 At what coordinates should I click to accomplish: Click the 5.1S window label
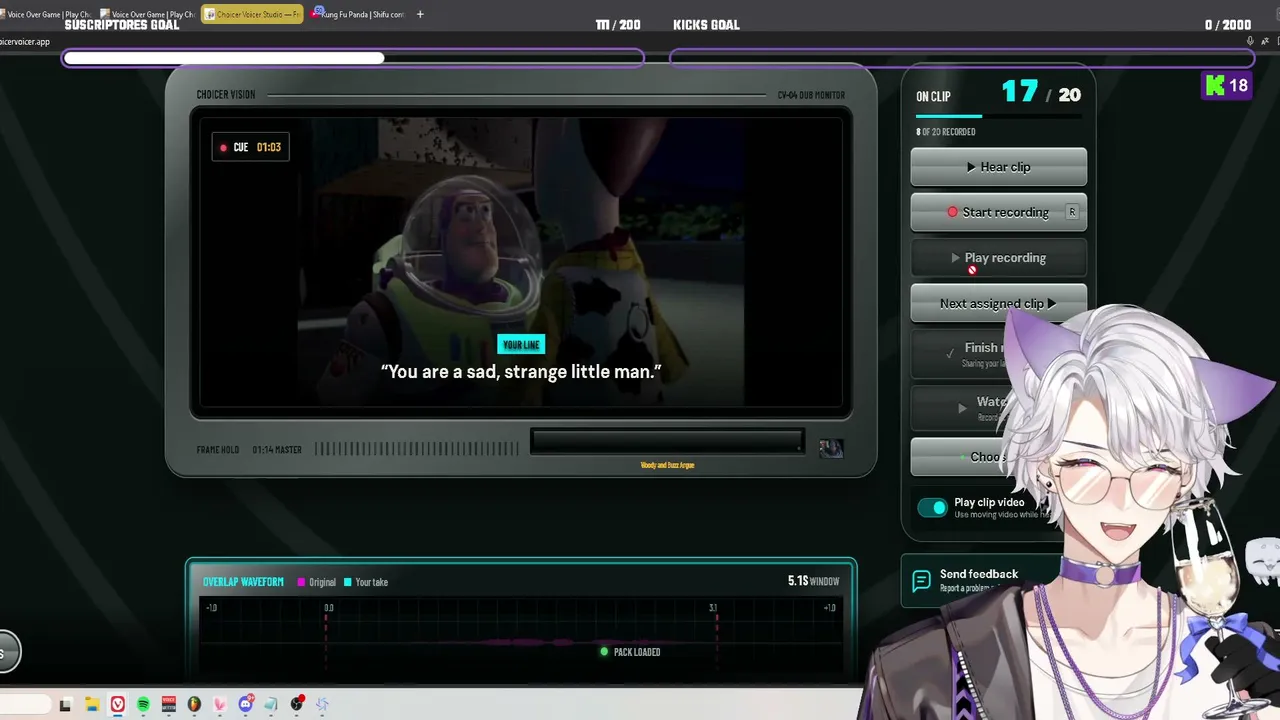pyautogui.click(x=813, y=581)
